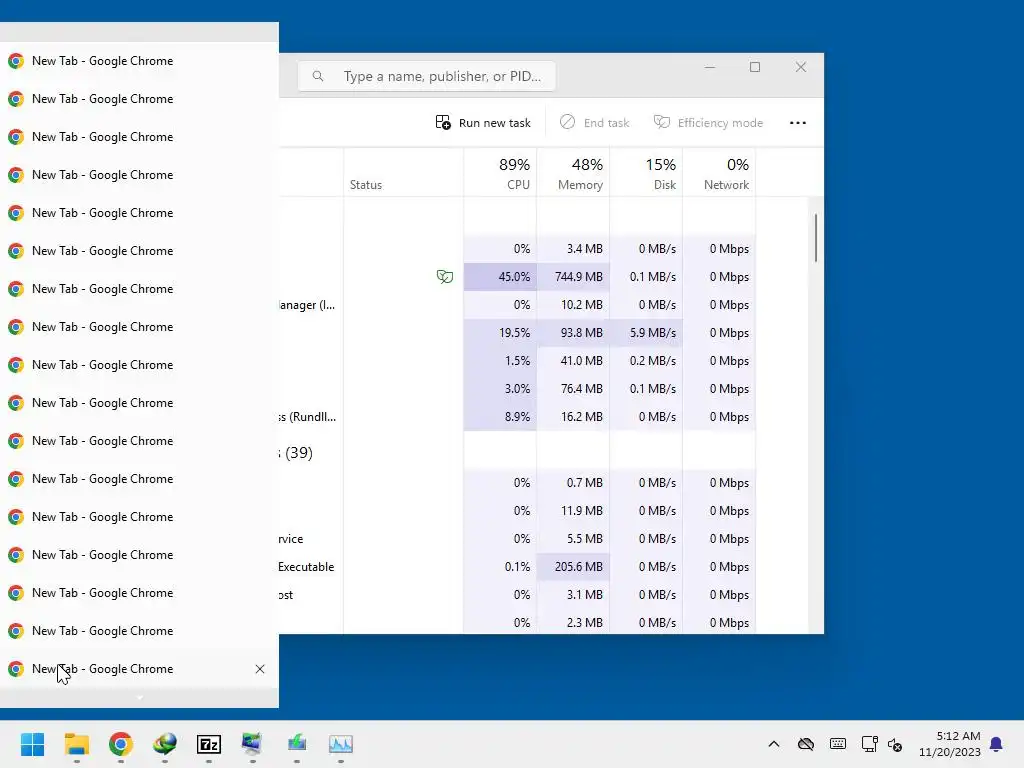
Task: Select the 3.1 MB memory cell
Action: 573,595
